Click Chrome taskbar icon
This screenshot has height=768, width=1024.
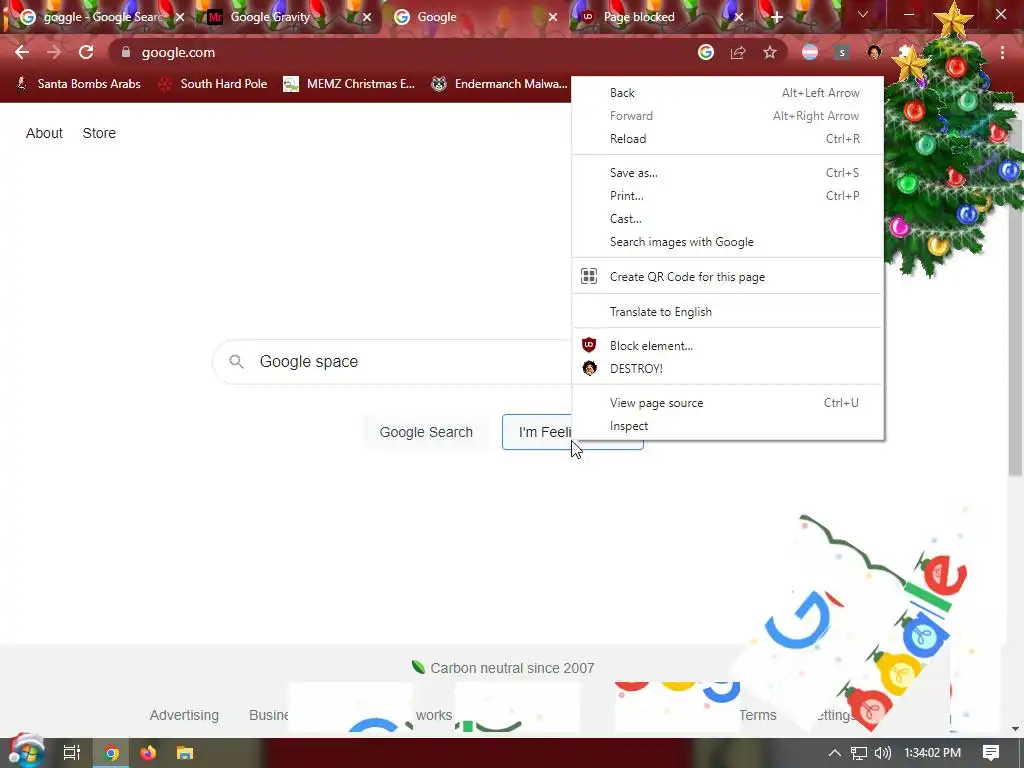pyautogui.click(x=112, y=753)
